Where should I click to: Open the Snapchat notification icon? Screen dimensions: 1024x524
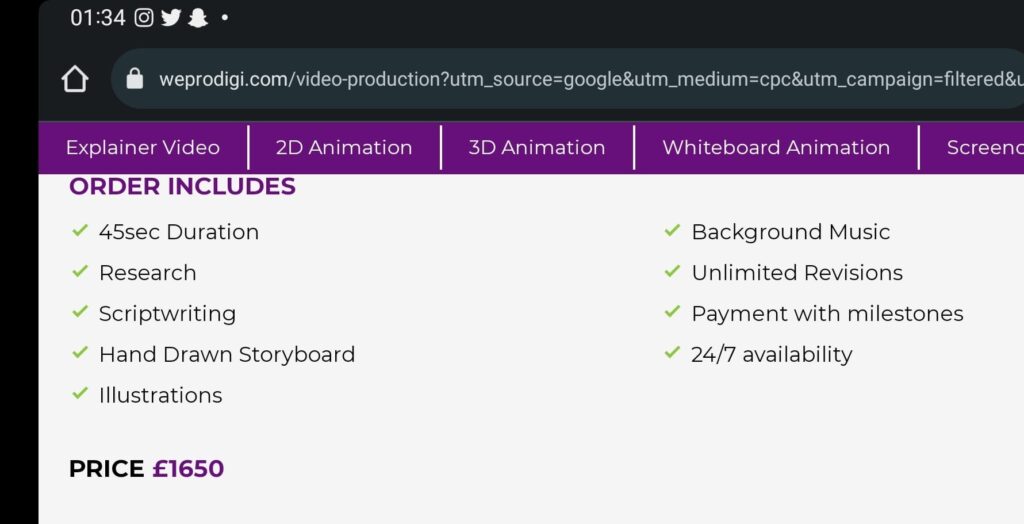[198, 18]
